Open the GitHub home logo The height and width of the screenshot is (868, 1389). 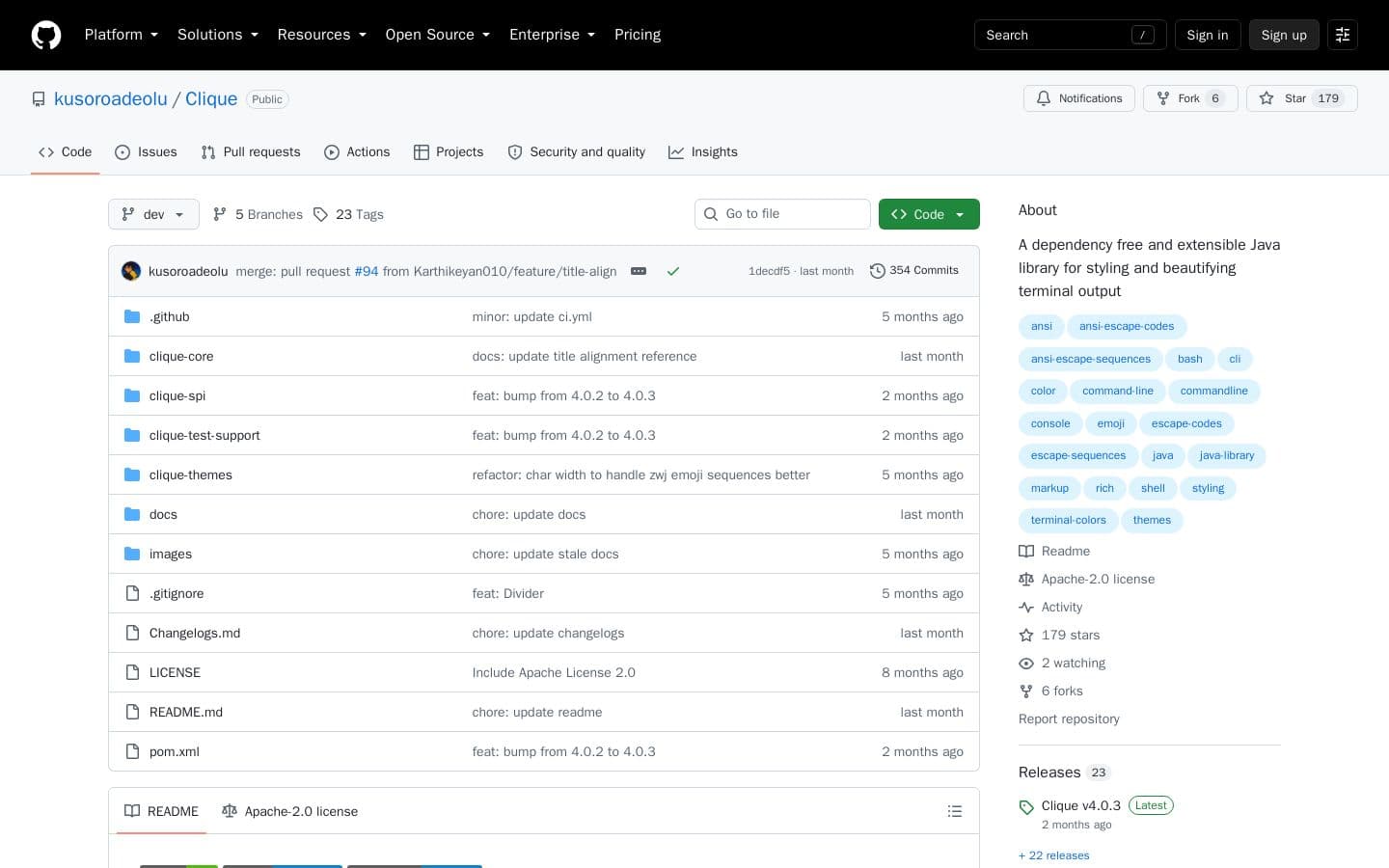click(46, 35)
